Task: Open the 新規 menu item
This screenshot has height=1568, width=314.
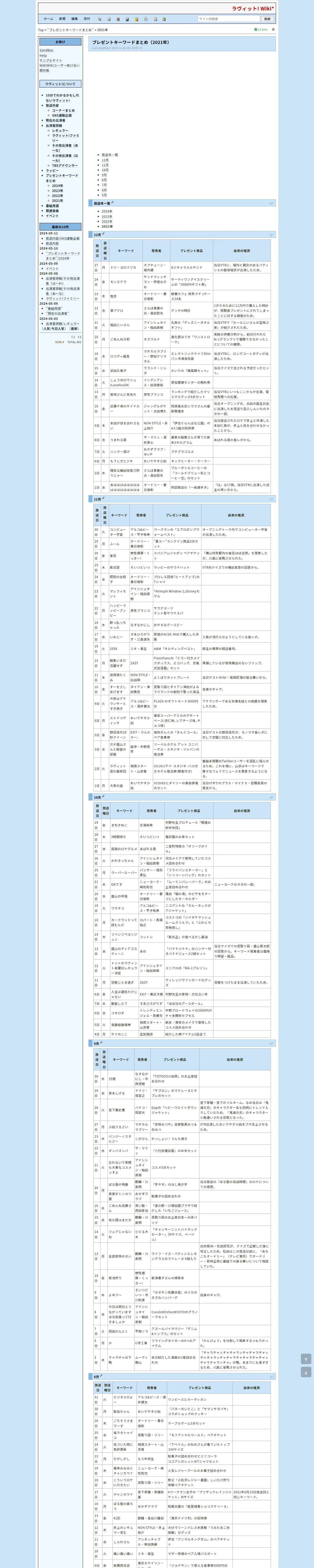Action: (x=62, y=19)
